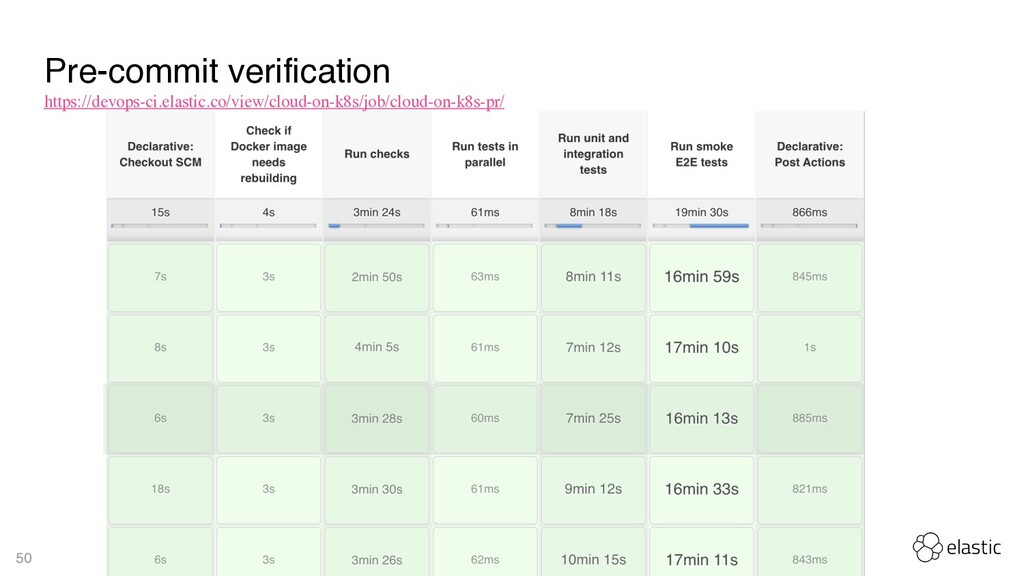Click the 1s Post Actions cell
Screen dimensions: 1024x576
810,347
